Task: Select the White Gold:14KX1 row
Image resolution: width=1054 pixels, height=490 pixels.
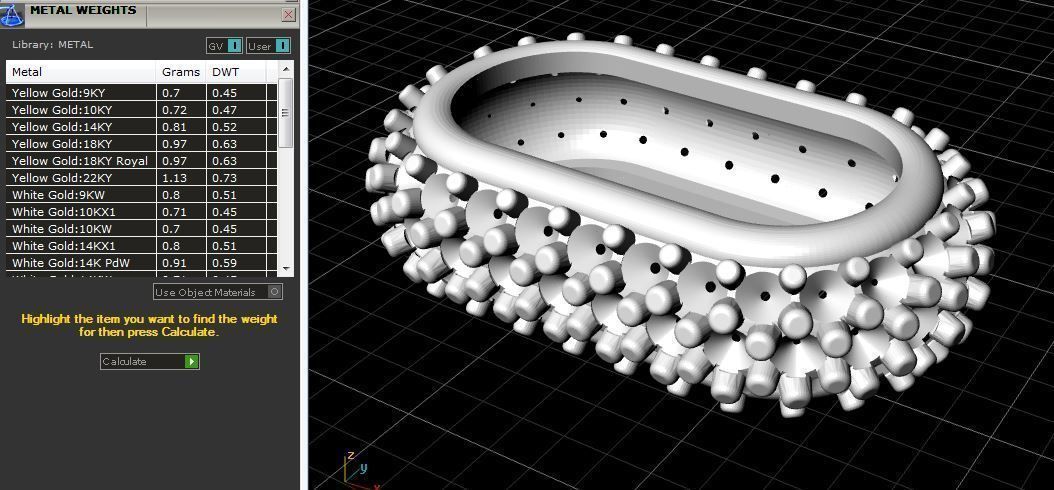Action: [142, 246]
